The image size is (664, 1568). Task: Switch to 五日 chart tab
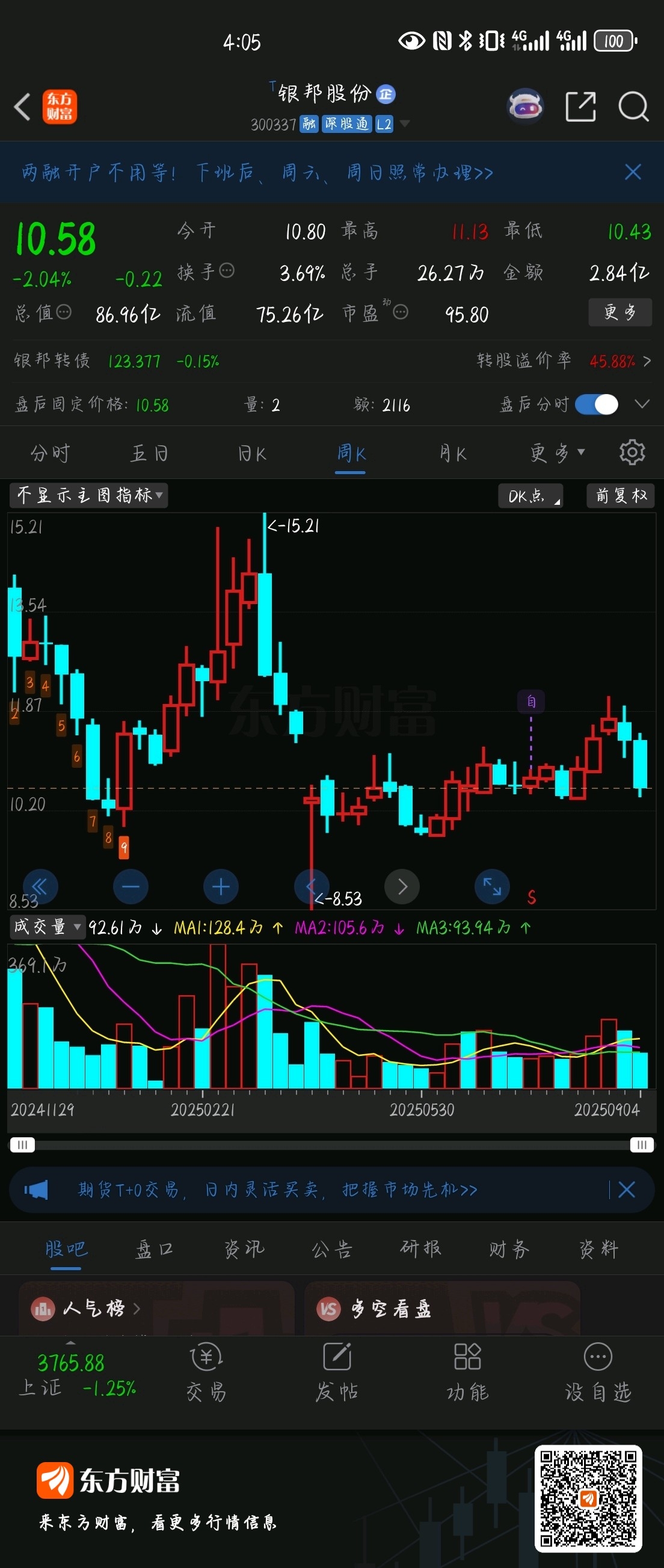pyautogui.click(x=150, y=454)
